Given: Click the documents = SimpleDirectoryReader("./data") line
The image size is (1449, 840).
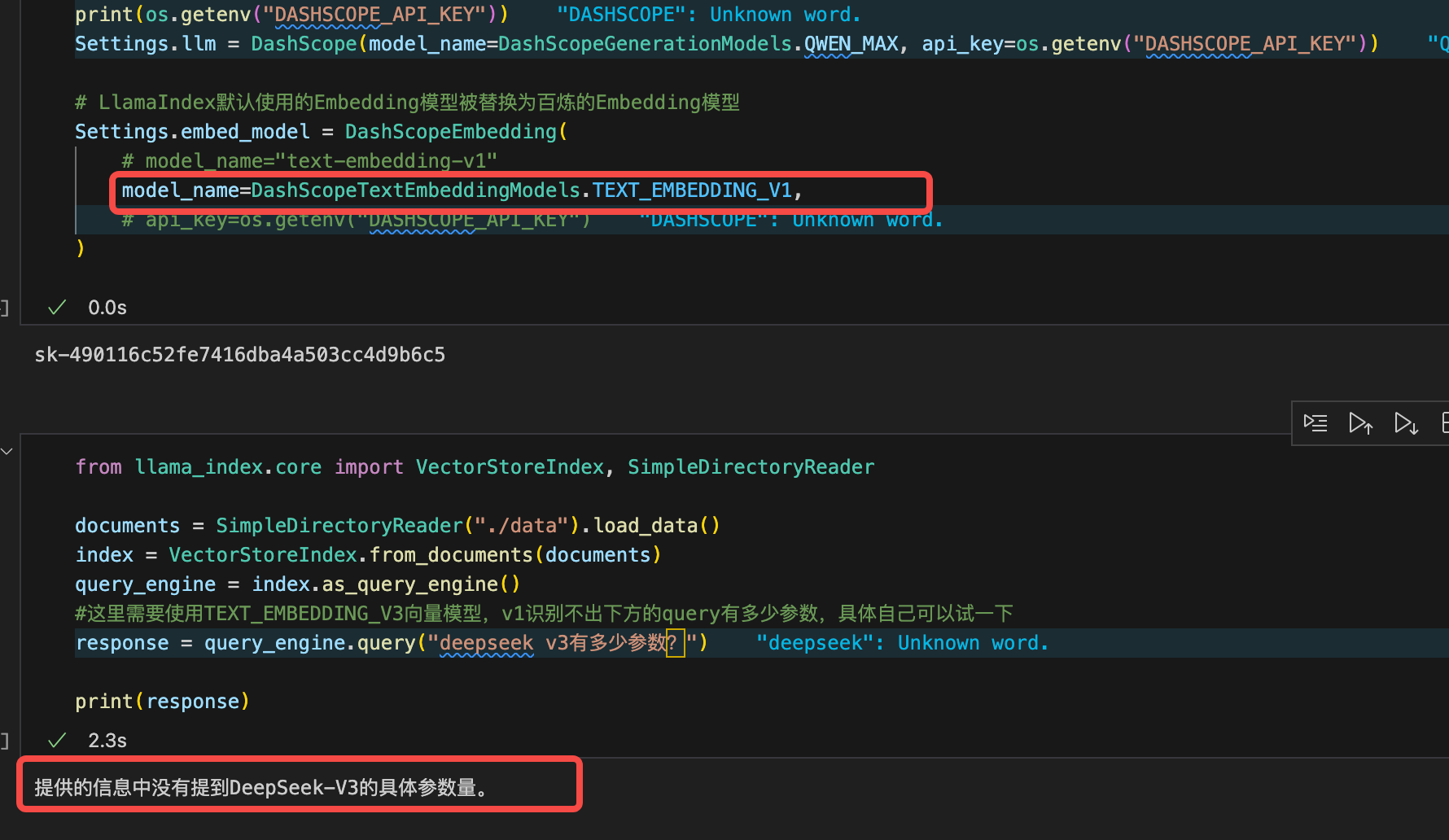Looking at the screenshot, I should [x=398, y=526].
